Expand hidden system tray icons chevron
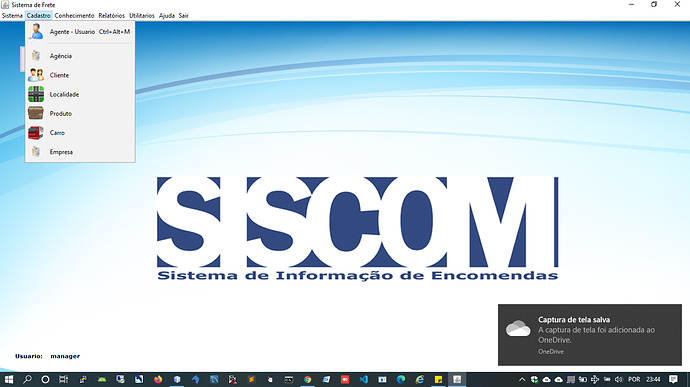The image size is (690, 387). (x=522, y=379)
